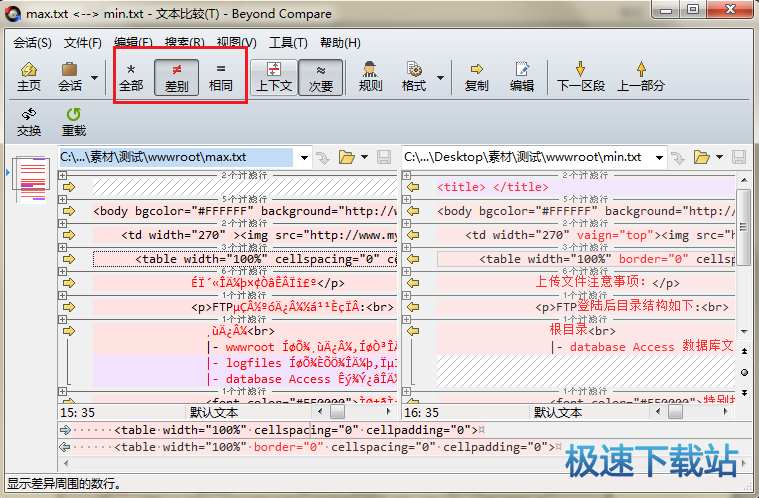
Task: Open the 编辑(E) menu
Action: click(x=133, y=43)
